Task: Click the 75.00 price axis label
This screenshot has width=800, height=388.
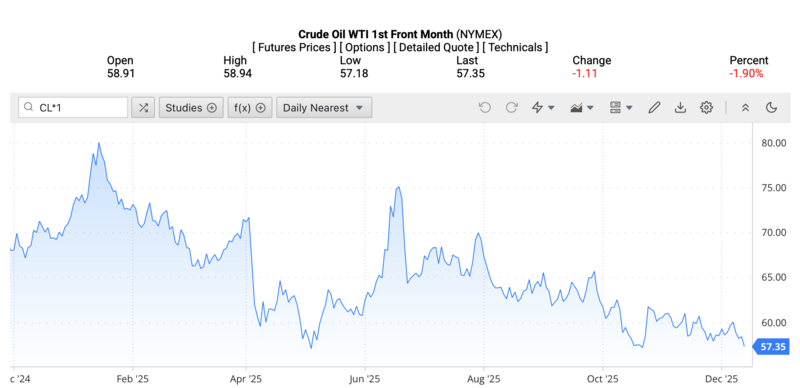Action: pos(773,188)
